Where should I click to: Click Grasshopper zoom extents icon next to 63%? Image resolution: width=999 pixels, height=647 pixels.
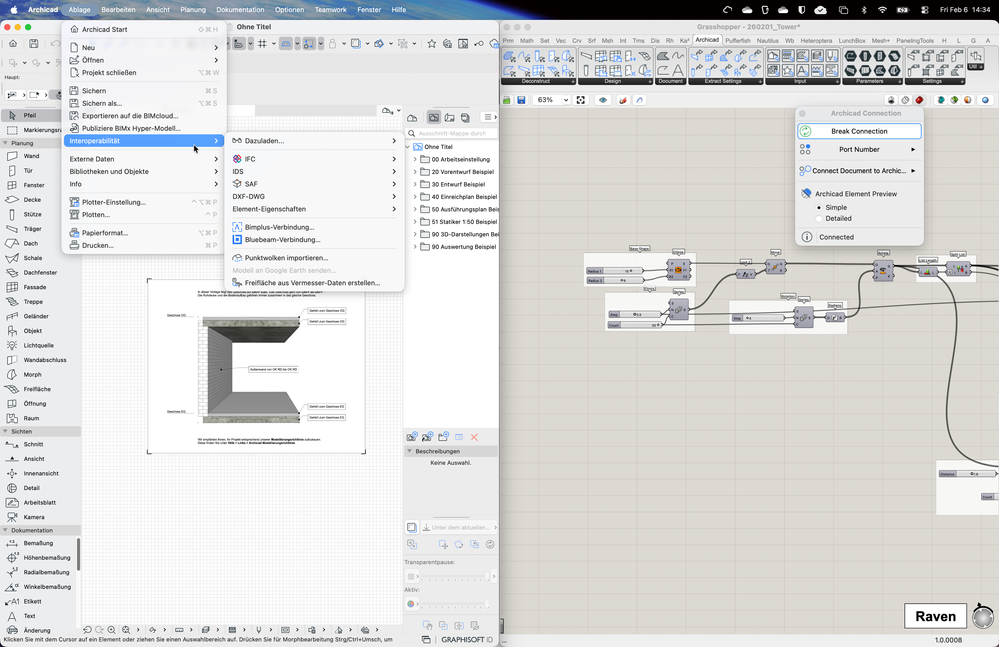(580, 100)
